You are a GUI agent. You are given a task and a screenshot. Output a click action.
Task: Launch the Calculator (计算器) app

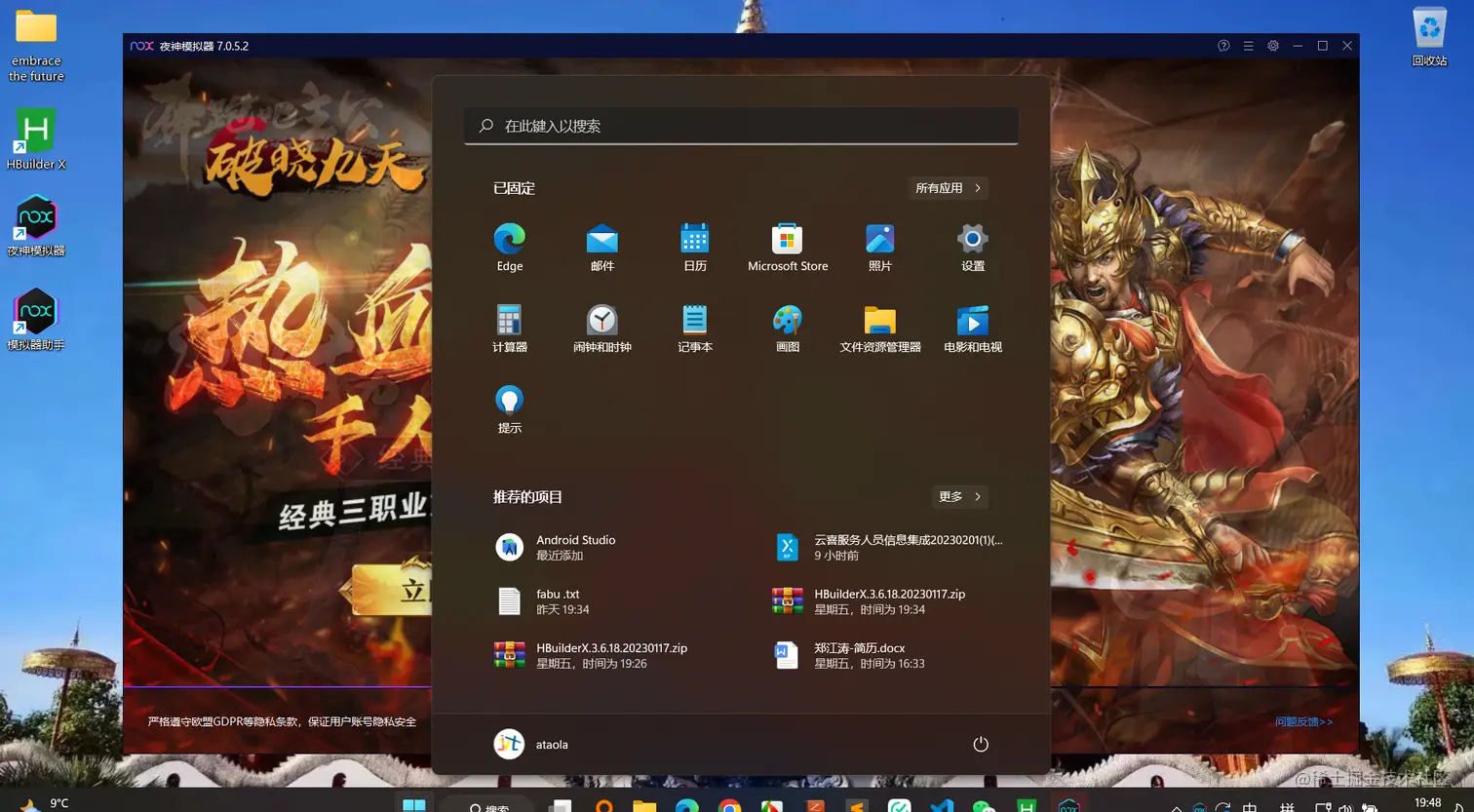(x=509, y=328)
